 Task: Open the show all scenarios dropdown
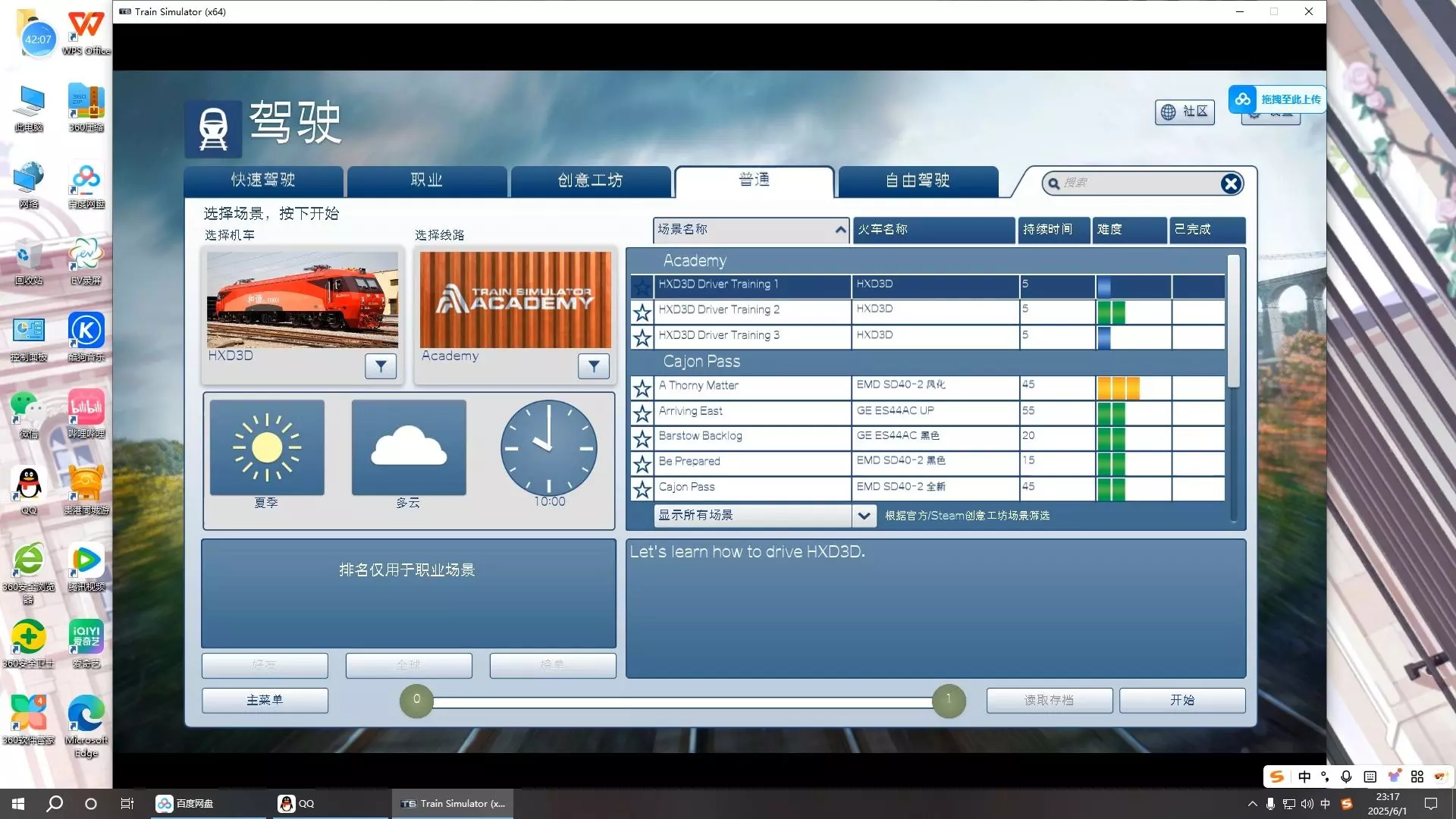pos(863,516)
